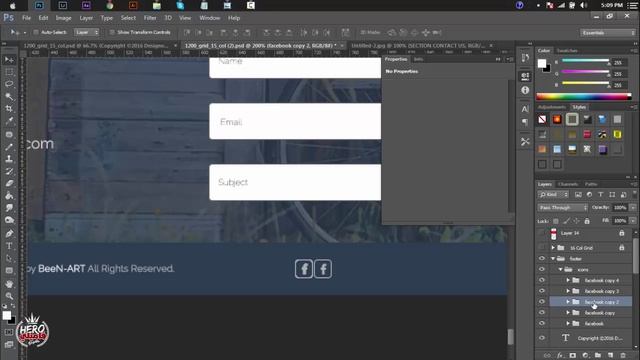Select the Brush tool
Screen dimensions: 640x360
9,147
